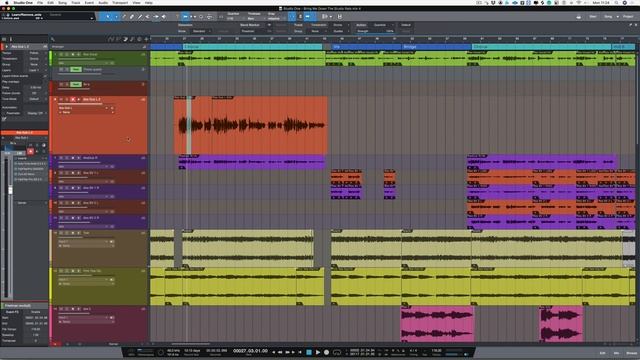Click the Add Tracks plus icon above track list
This screenshot has height=360, width=640.
(147, 39)
